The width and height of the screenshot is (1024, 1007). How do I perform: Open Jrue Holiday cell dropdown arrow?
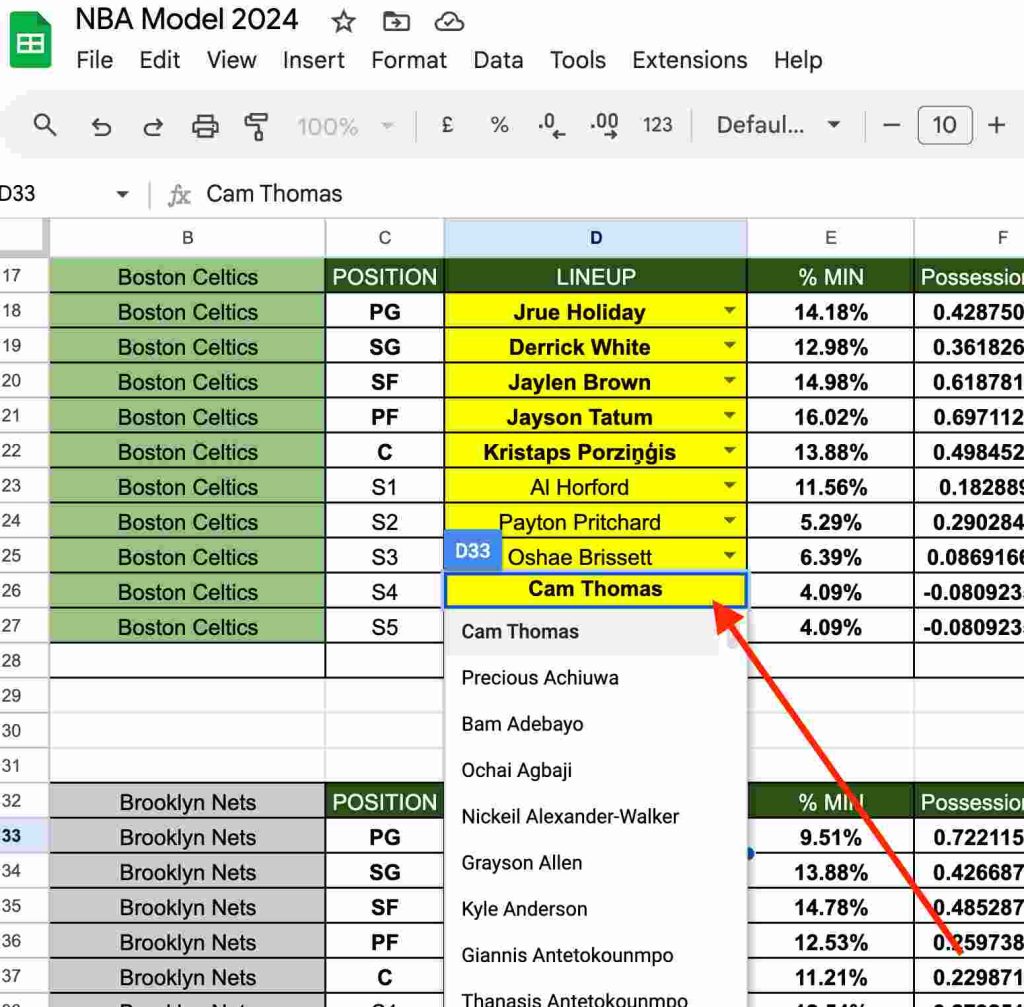pyautogui.click(x=730, y=311)
